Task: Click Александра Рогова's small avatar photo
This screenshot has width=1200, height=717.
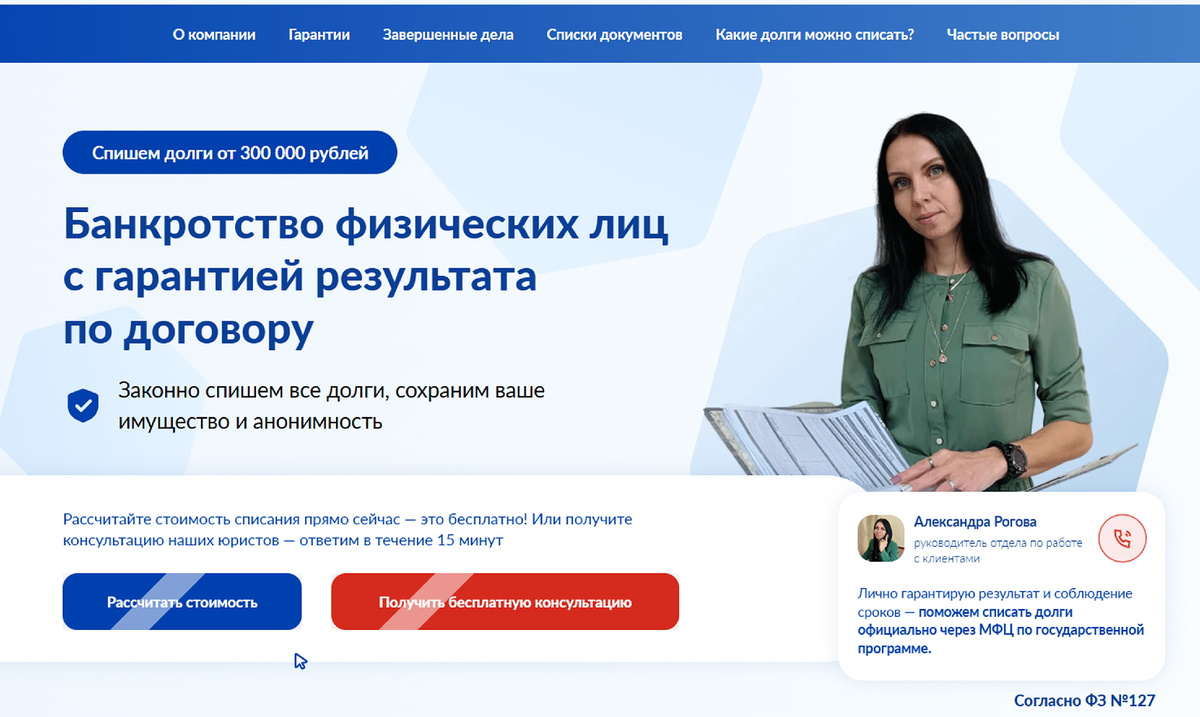Action: [881, 538]
